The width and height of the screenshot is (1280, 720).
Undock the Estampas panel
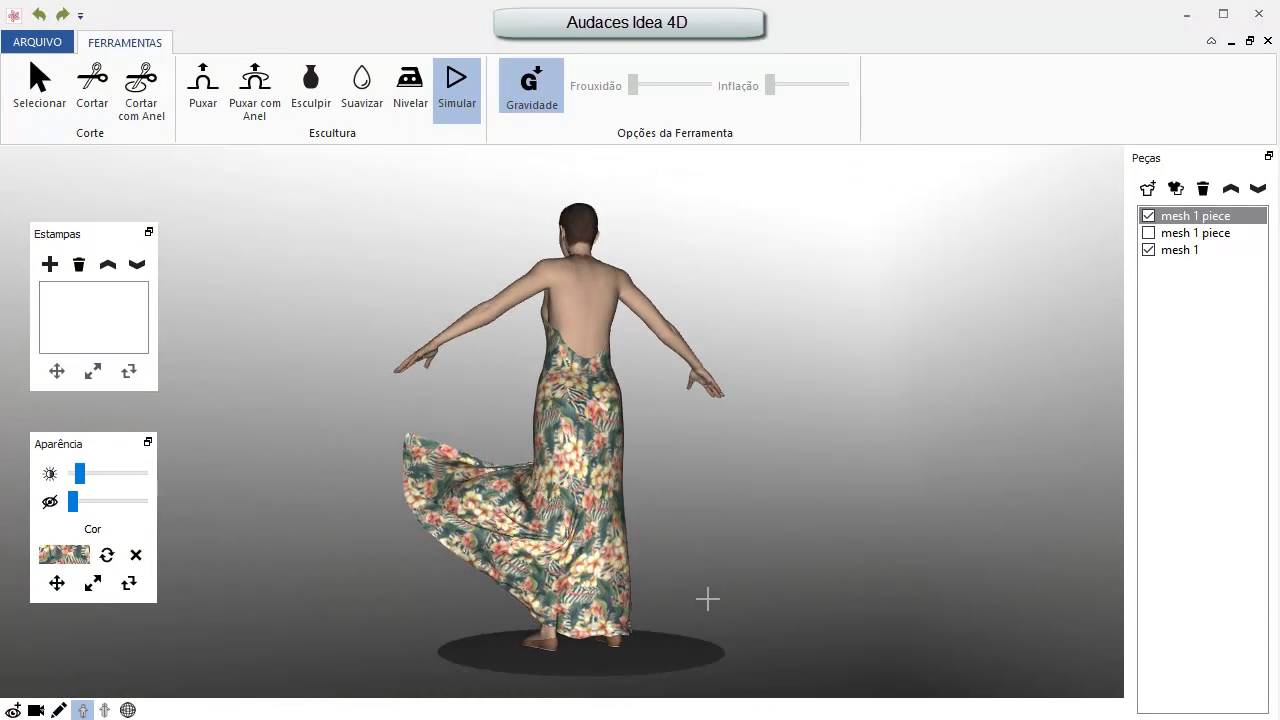pyautogui.click(x=149, y=232)
